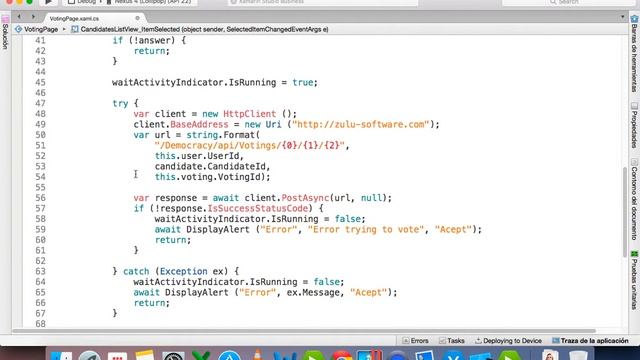The image size is (640, 360).
Task: Show the Tasks pad
Action: (x=451, y=341)
